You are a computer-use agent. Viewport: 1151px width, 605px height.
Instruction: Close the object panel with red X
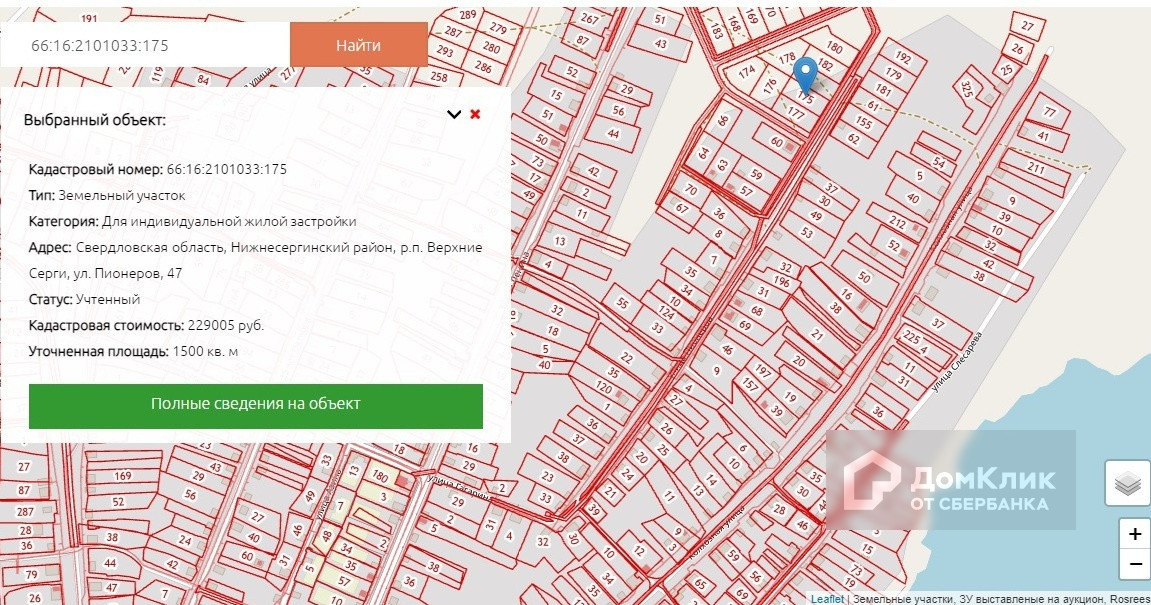pos(475,114)
